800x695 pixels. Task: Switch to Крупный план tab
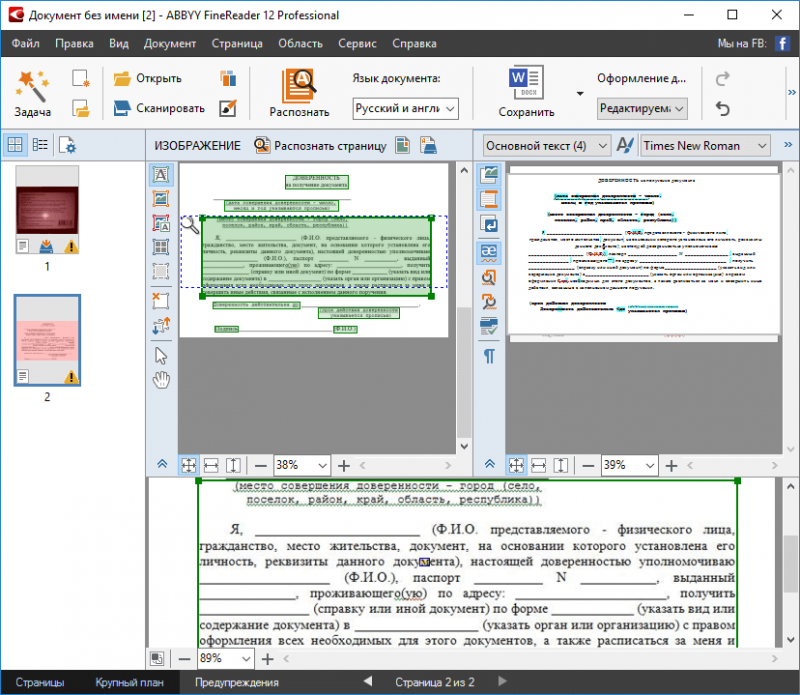[x=129, y=682]
